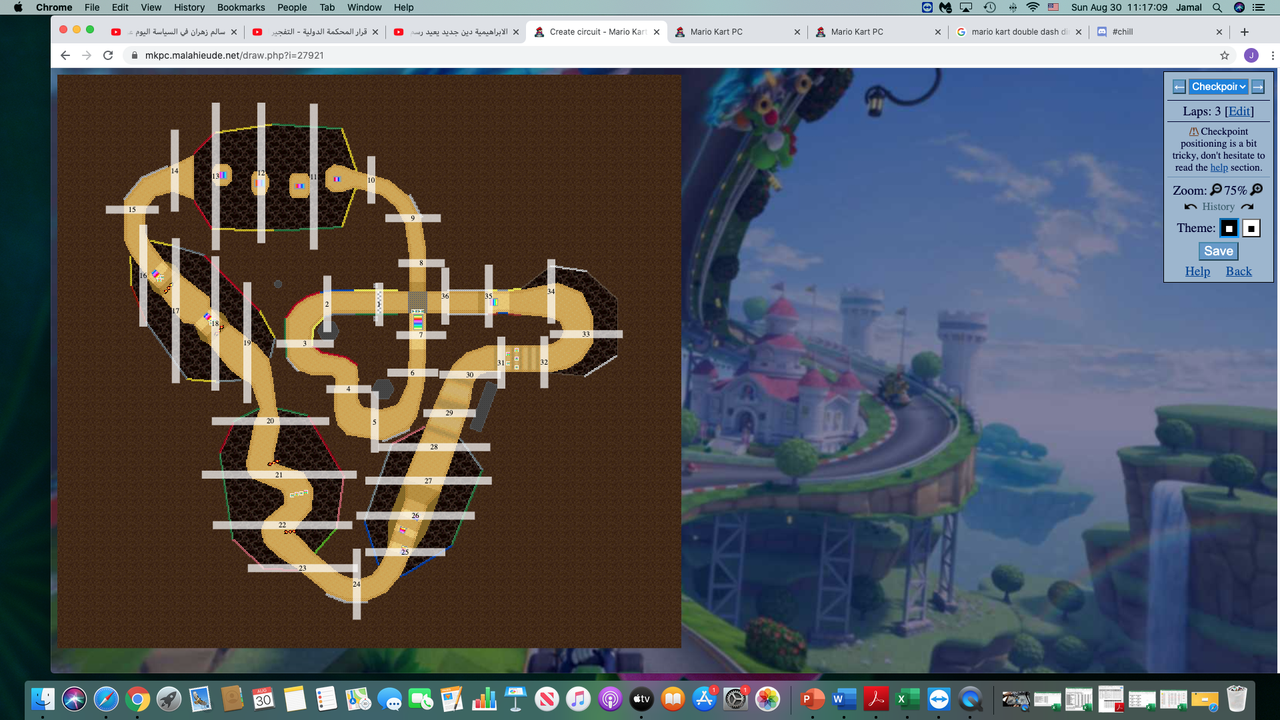1280x720 pixels.
Task: Zoom in with the plus magnifier
Action: point(1256,190)
